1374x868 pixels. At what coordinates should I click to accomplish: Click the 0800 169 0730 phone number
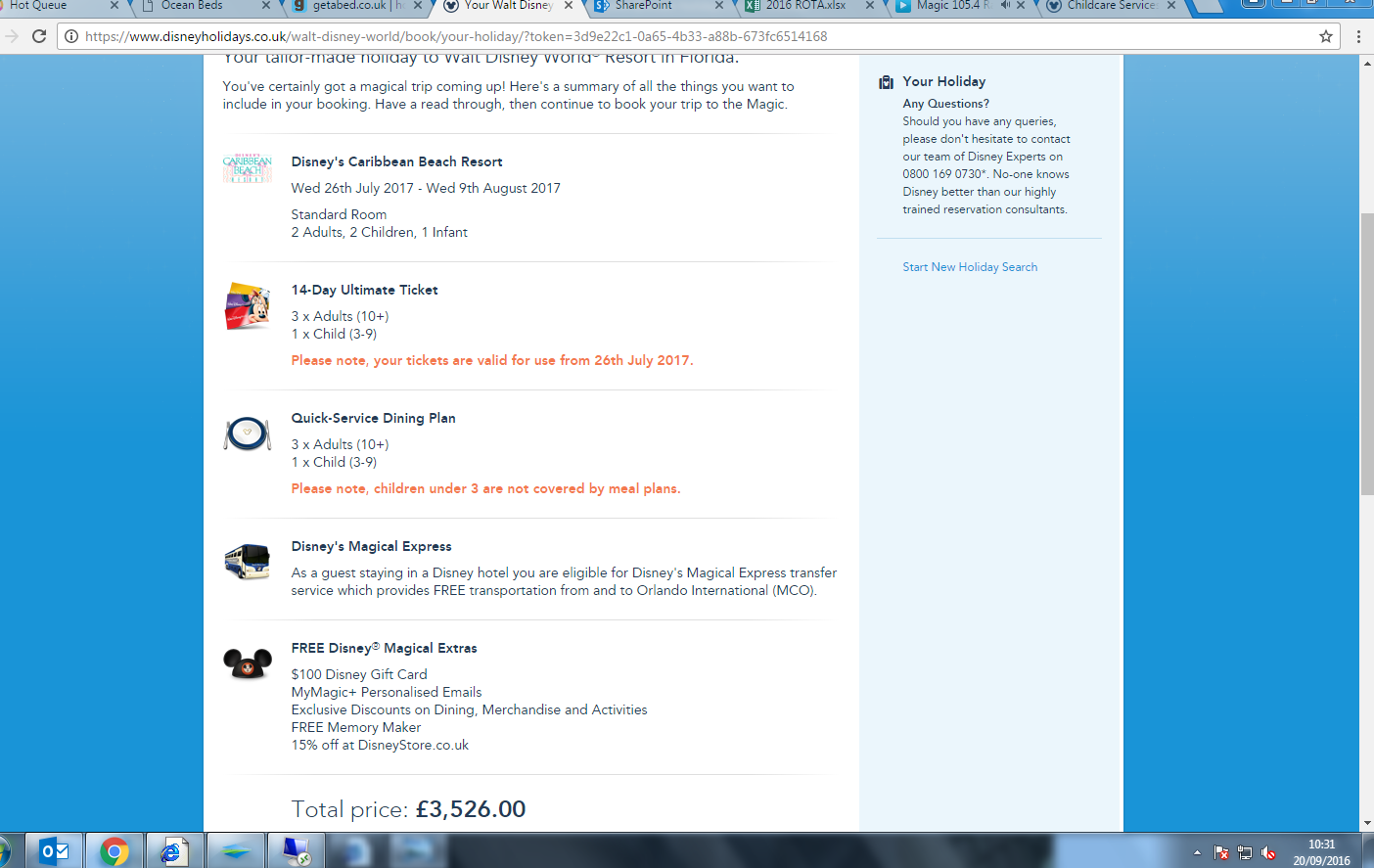pyautogui.click(x=941, y=174)
